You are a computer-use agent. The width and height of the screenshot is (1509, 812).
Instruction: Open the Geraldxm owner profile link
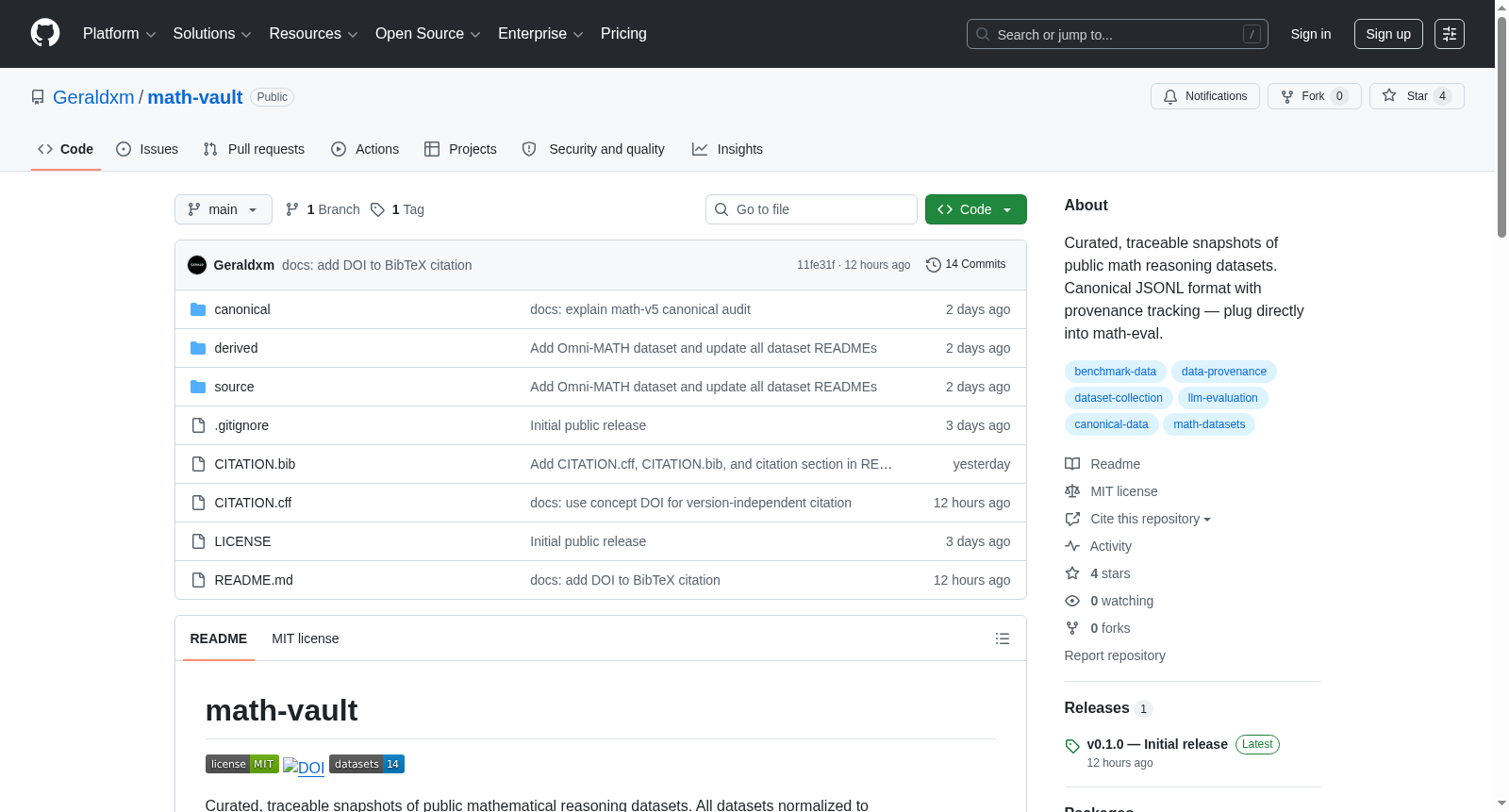93,97
